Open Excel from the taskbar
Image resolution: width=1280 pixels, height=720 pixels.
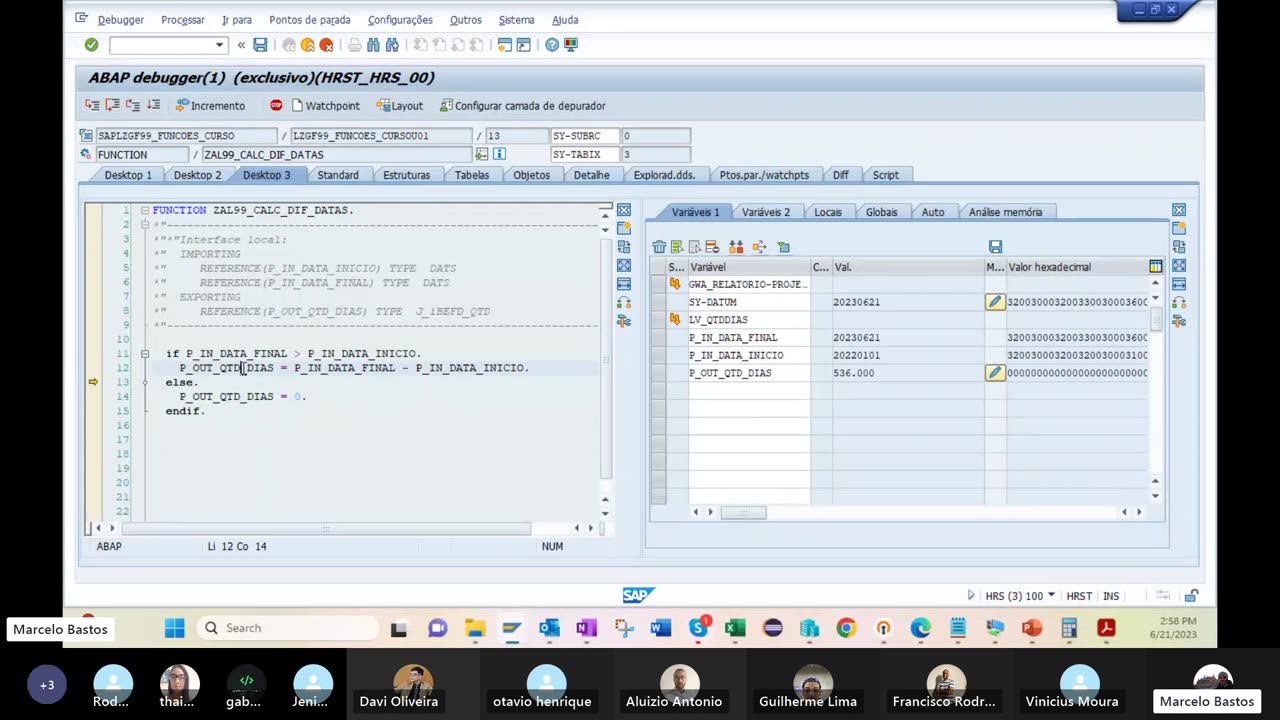click(x=735, y=628)
